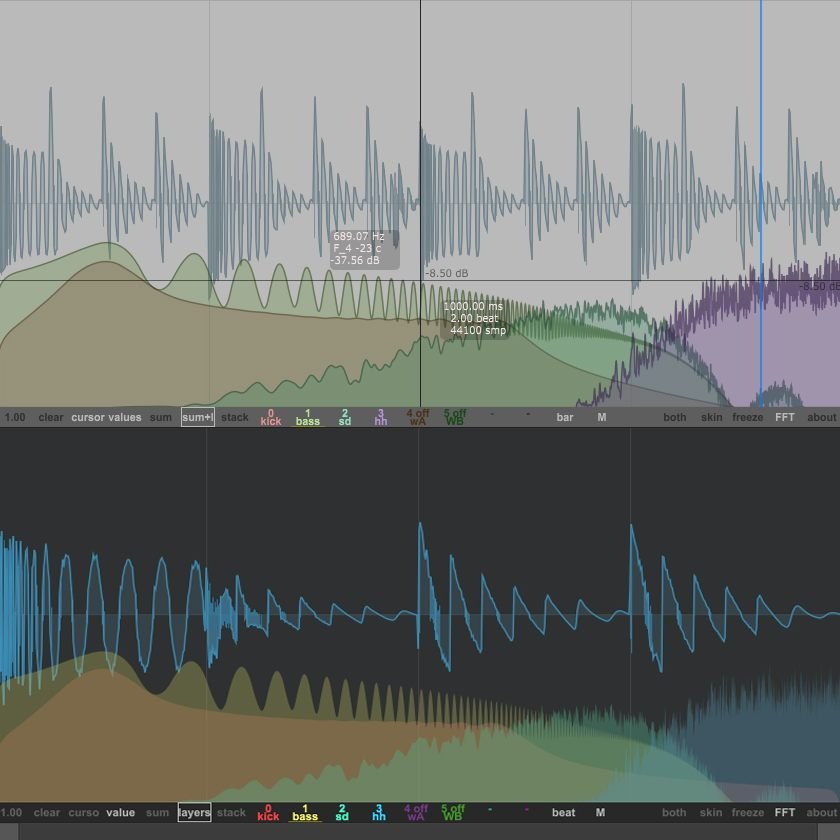Viewport: 840px width, 840px height.
Task: Toggle bass channel 1 in upper analyzer
Action: 308,417
